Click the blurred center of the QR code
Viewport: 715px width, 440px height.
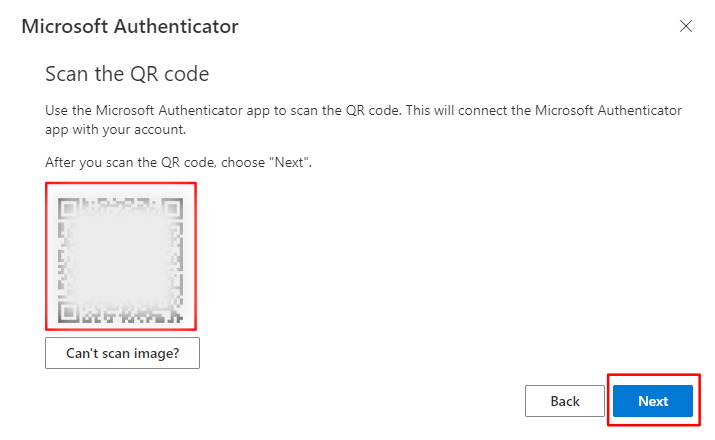[121, 260]
